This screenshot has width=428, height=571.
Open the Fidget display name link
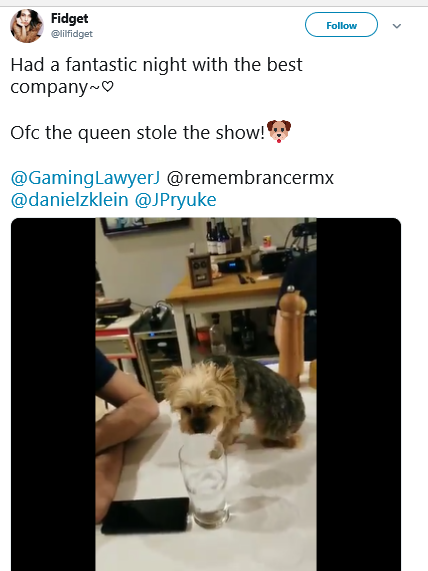click(69, 18)
